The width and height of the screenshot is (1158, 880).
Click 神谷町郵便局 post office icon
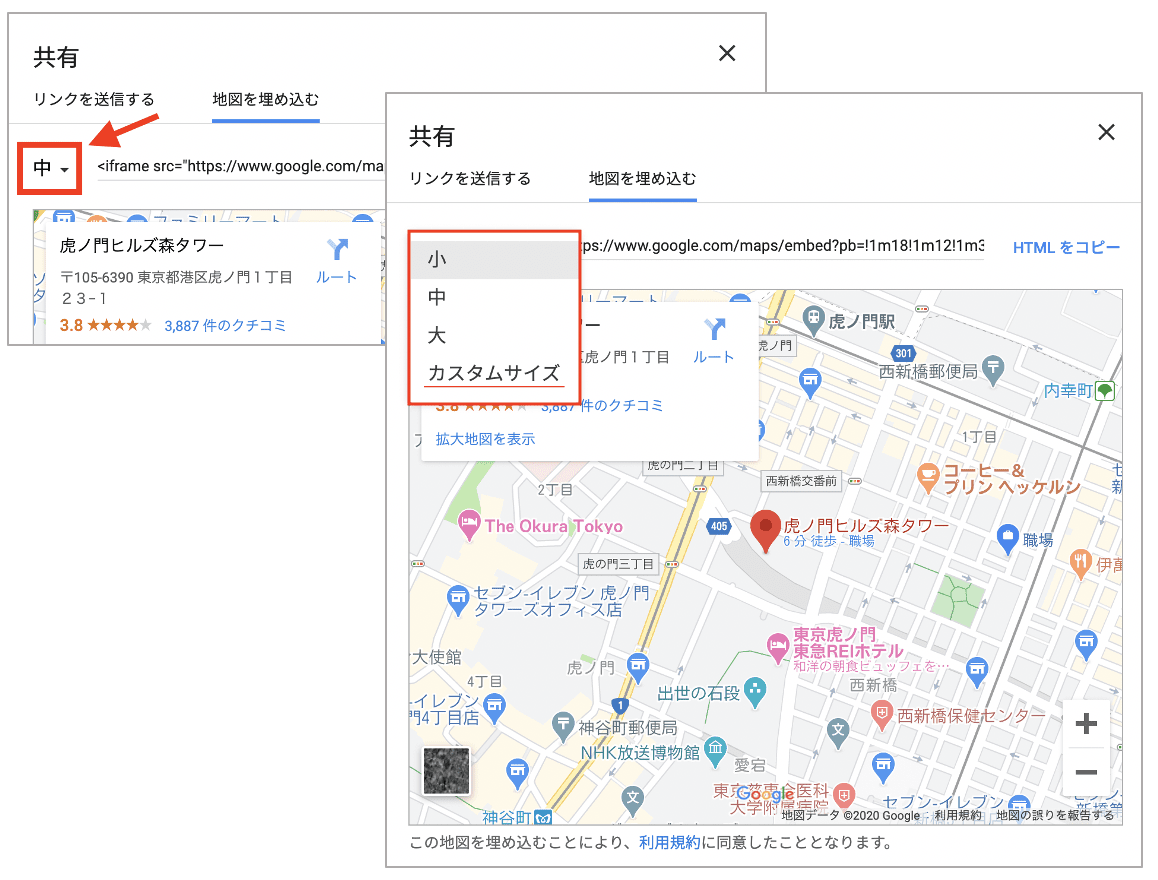tap(563, 726)
